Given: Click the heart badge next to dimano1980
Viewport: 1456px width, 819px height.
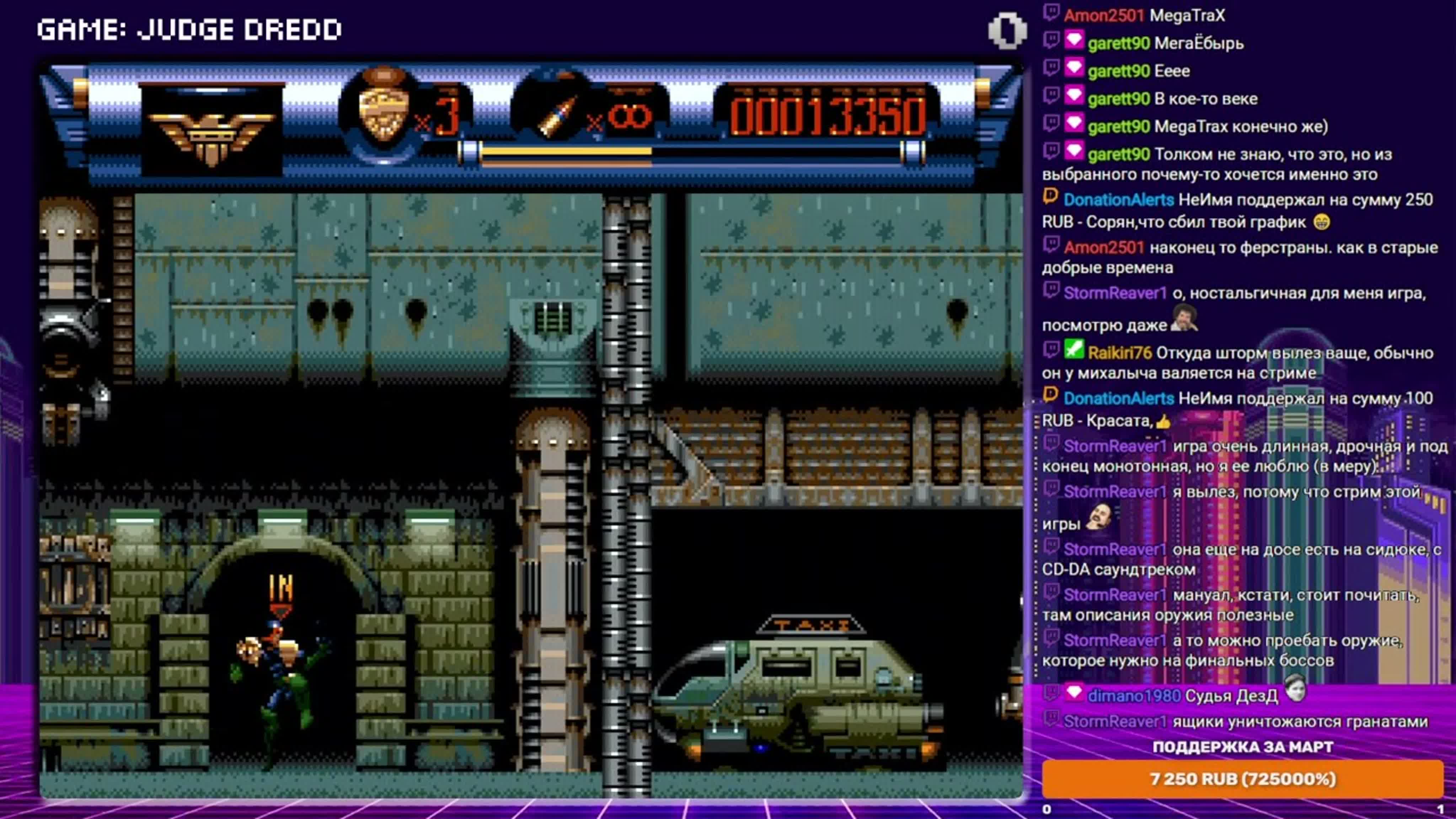Looking at the screenshot, I should 1074,693.
